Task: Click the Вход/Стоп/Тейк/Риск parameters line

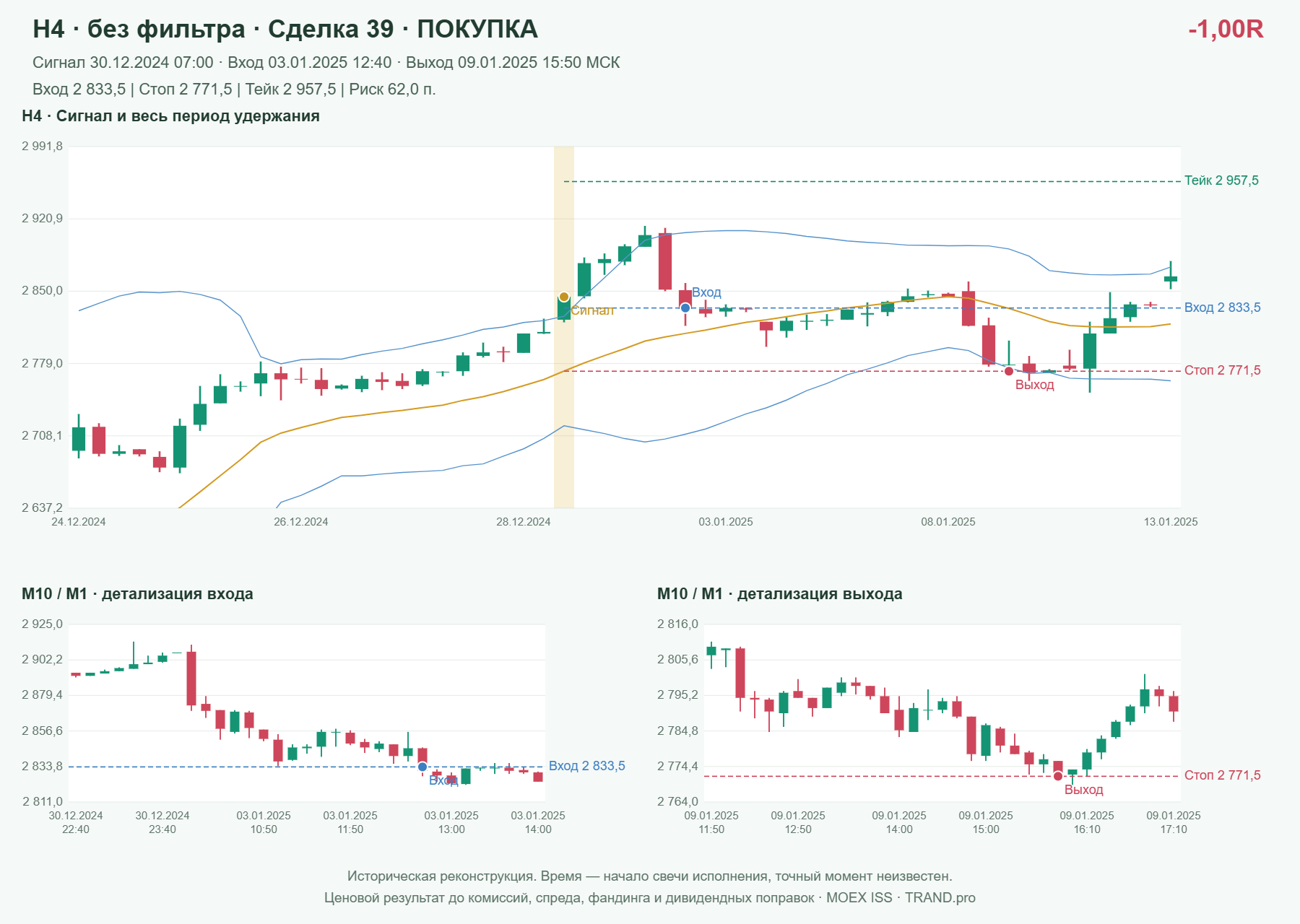Action: [234, 90]
